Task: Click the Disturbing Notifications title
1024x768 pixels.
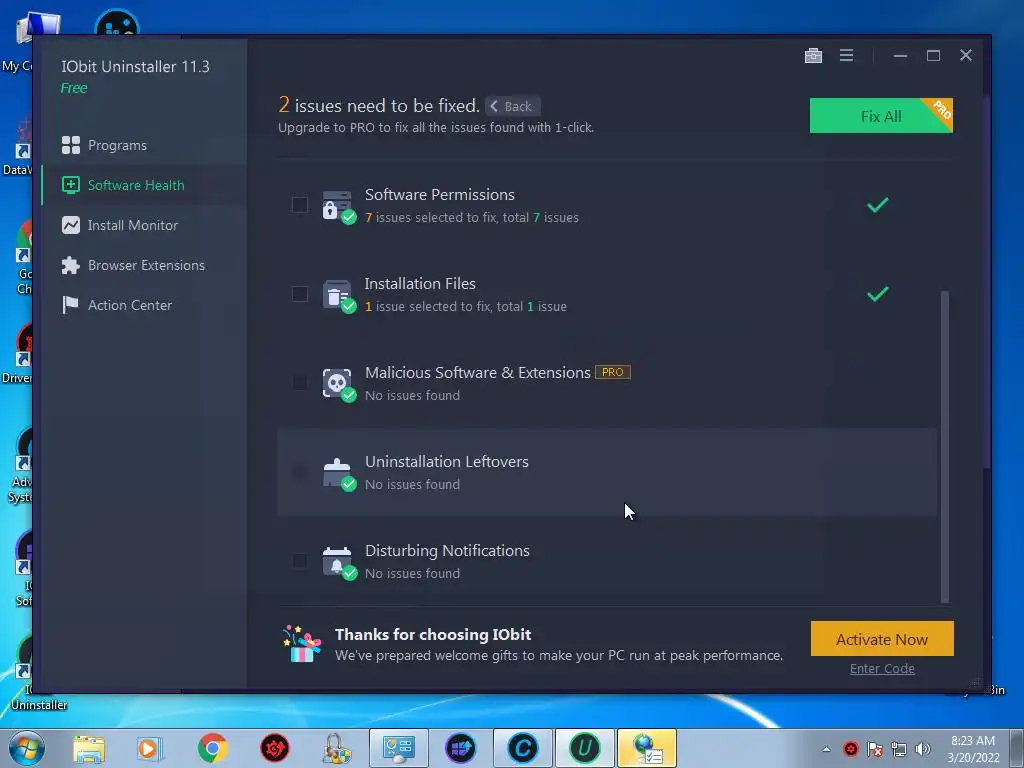Action: click(447, 551)
